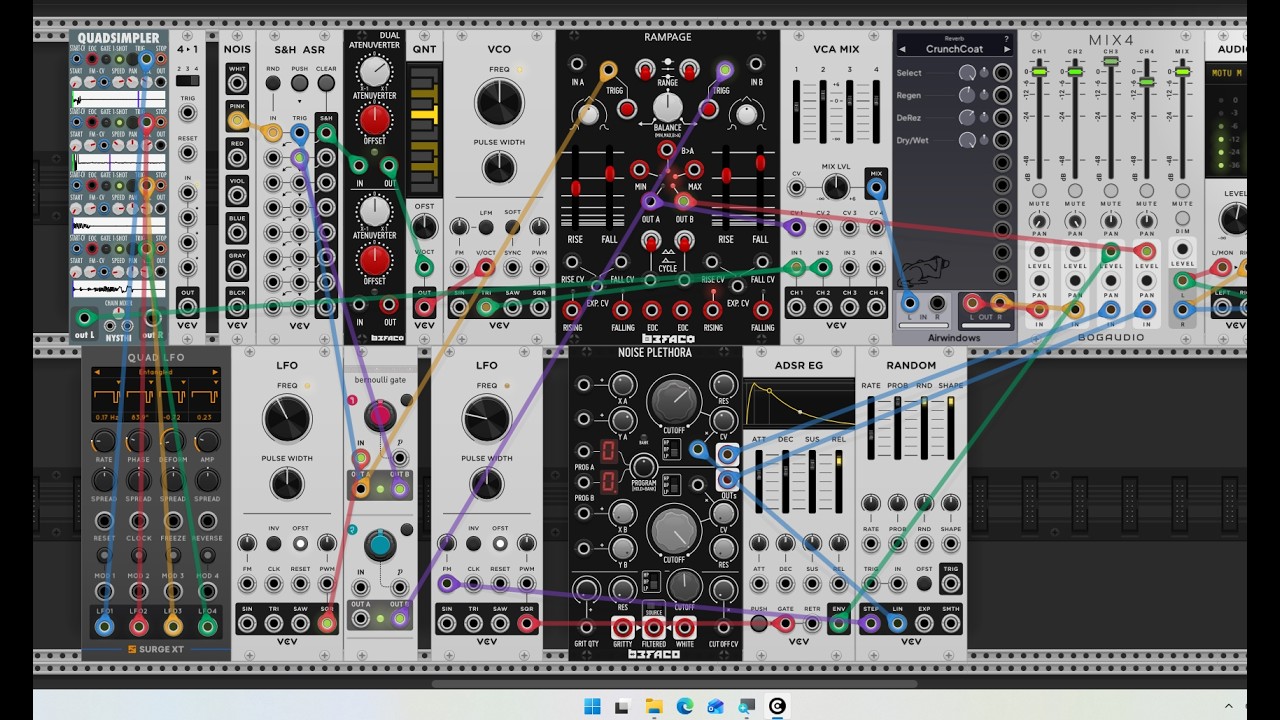This screenshot has width=1280, height=720.
Task: Click the CrunchCoat Select knob
Action: pyautogui.click(x=967, y=73)
